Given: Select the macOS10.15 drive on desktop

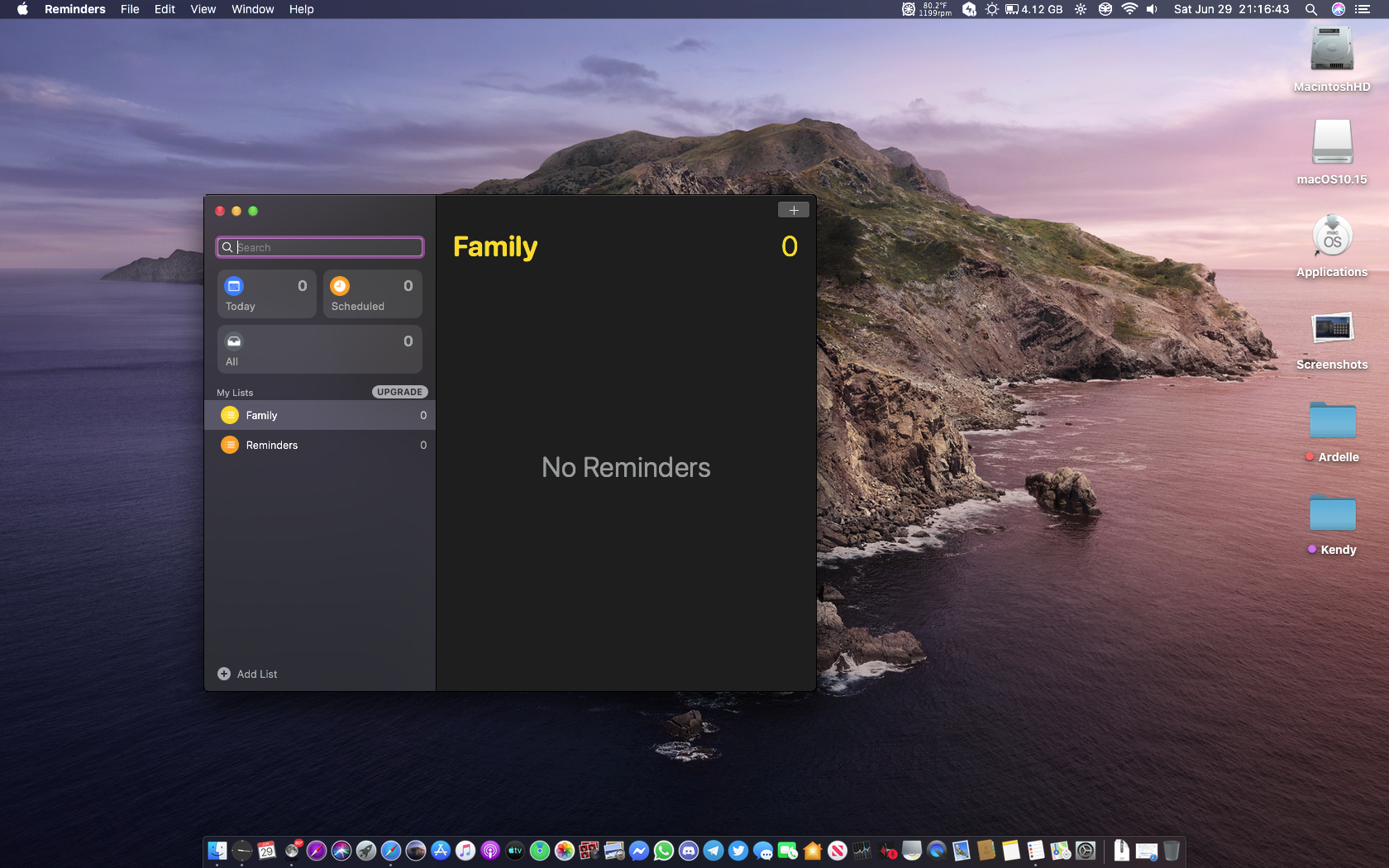Looking at the screenshot, I should (x=1332, y=152).
